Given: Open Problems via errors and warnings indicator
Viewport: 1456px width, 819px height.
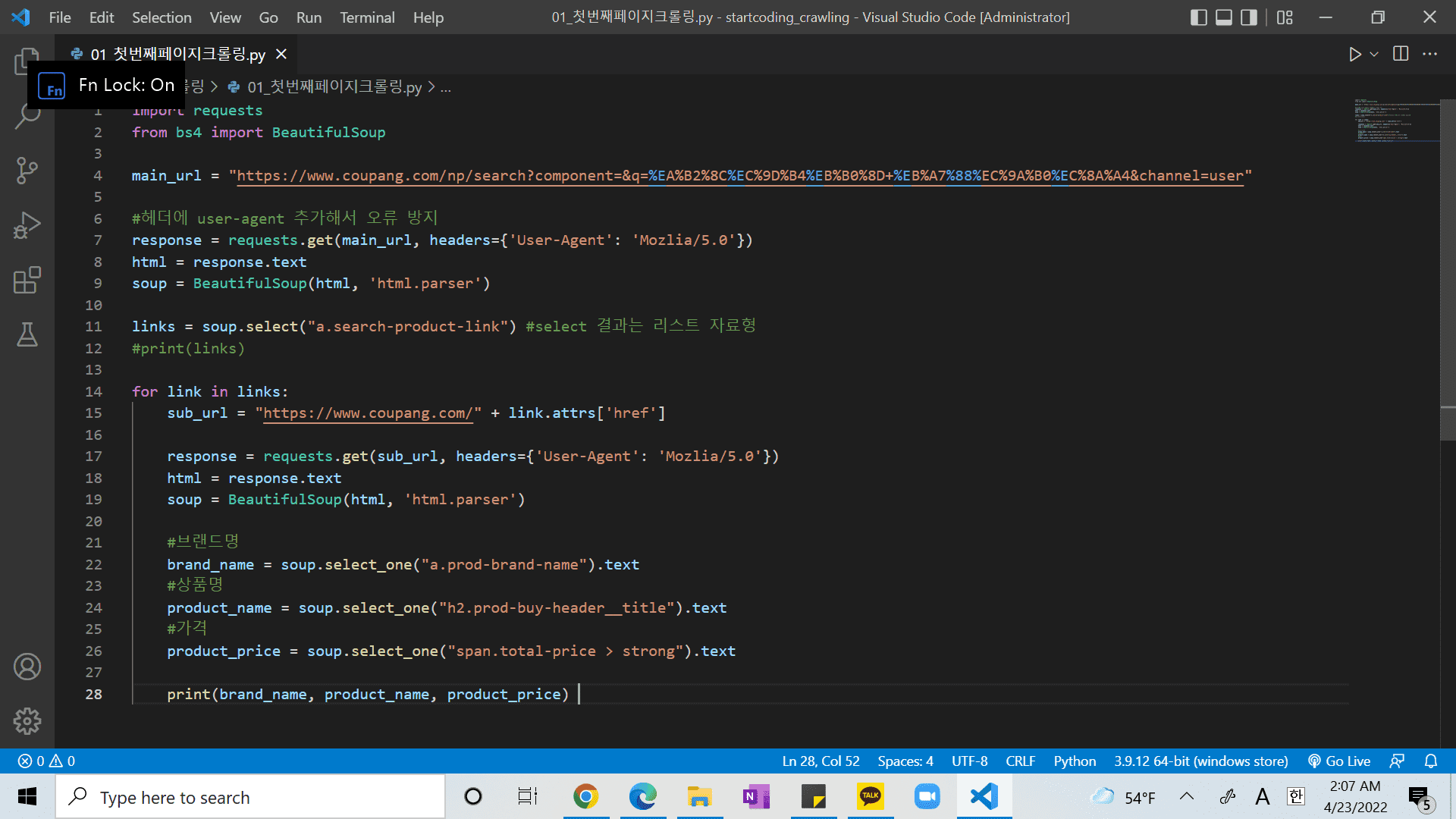Looking at the screenshot, I should (x=46, y=761).
